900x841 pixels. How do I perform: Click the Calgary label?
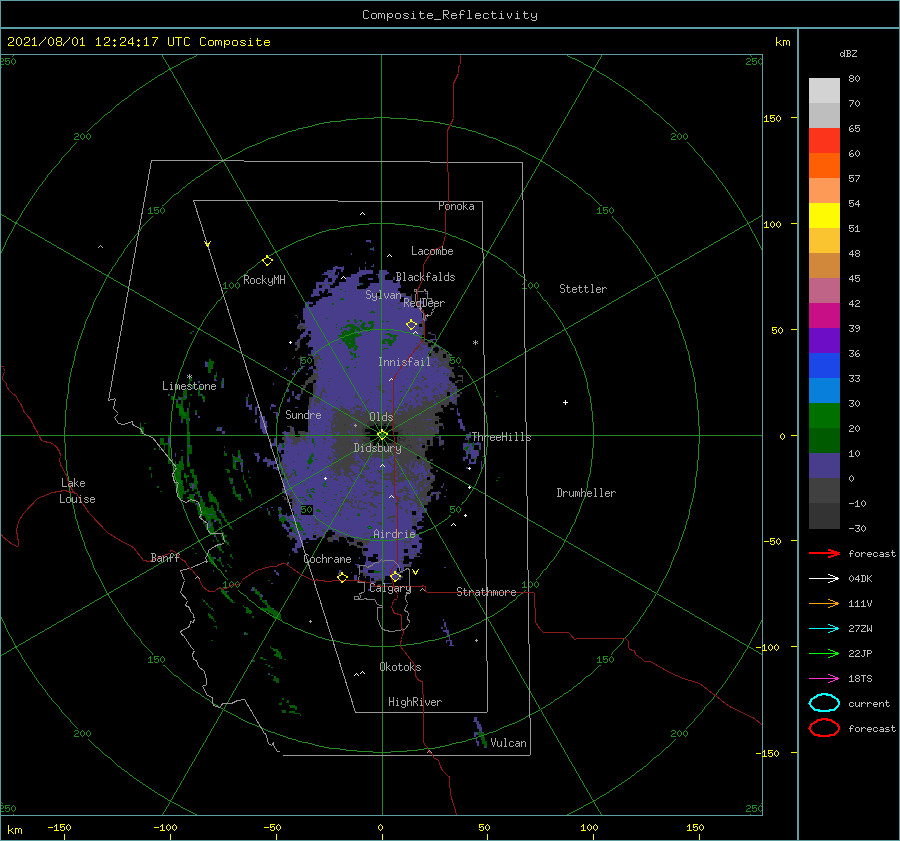390,588
